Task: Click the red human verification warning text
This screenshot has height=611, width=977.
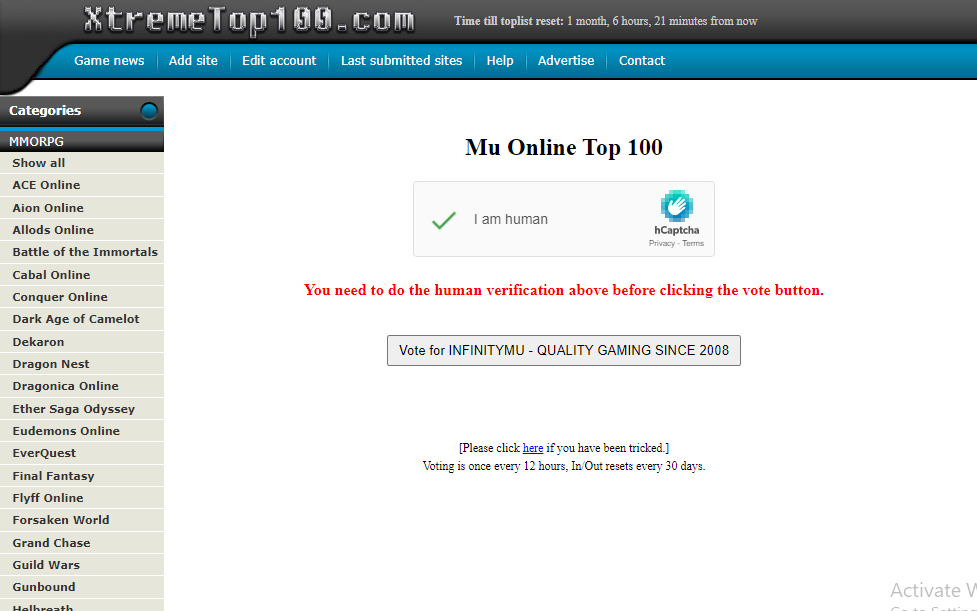Action: 564,290
